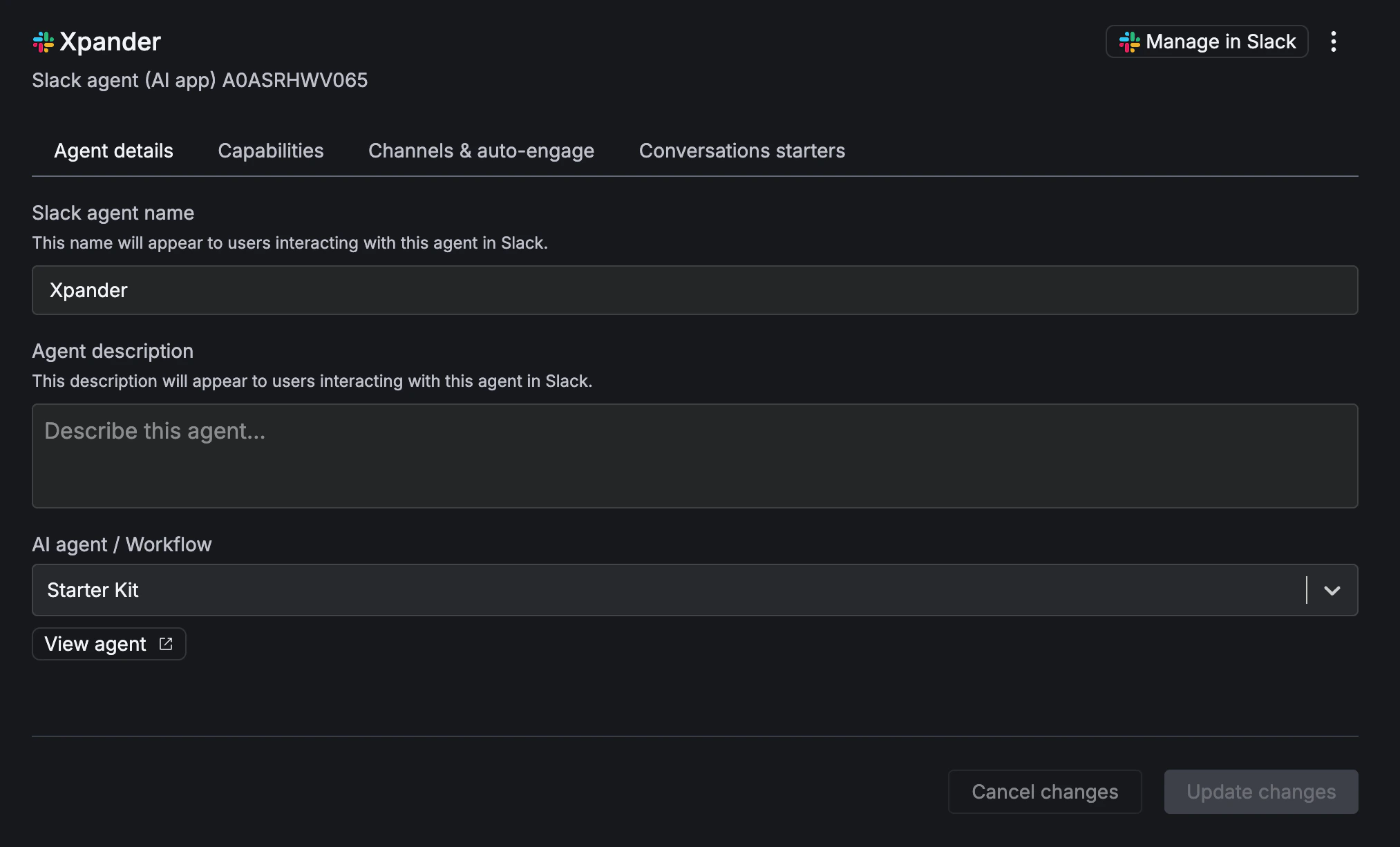Click the Manage in Slack button
1400x847 pixels.
(1207, 41)
